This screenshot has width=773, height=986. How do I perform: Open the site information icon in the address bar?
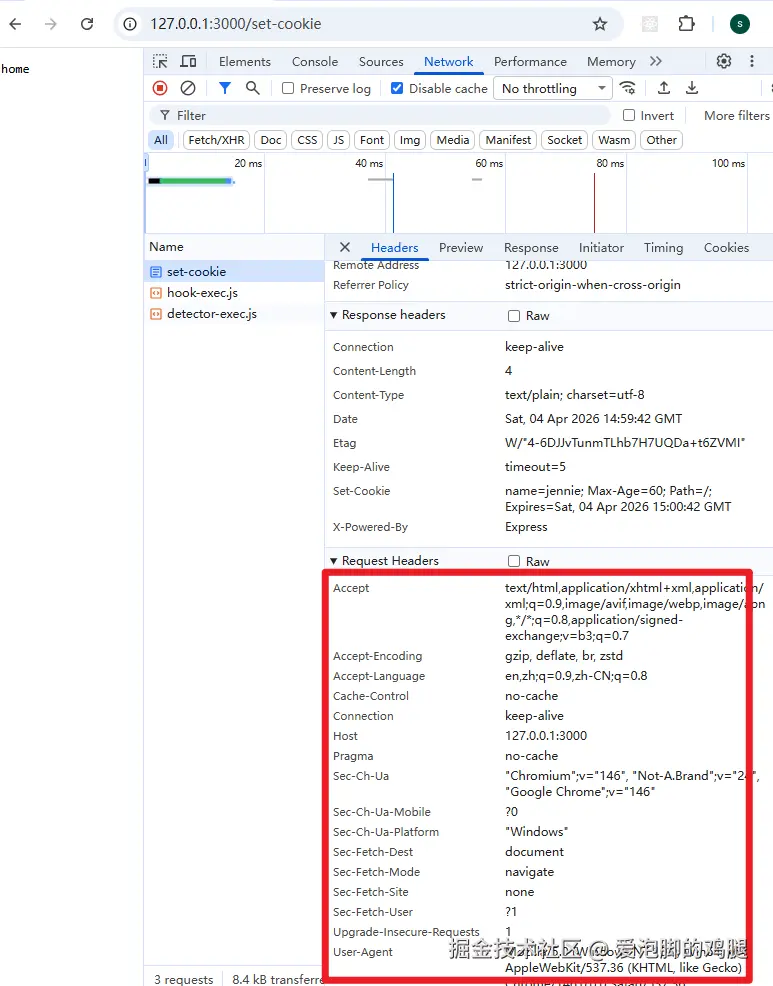click(x=130, y=24)
